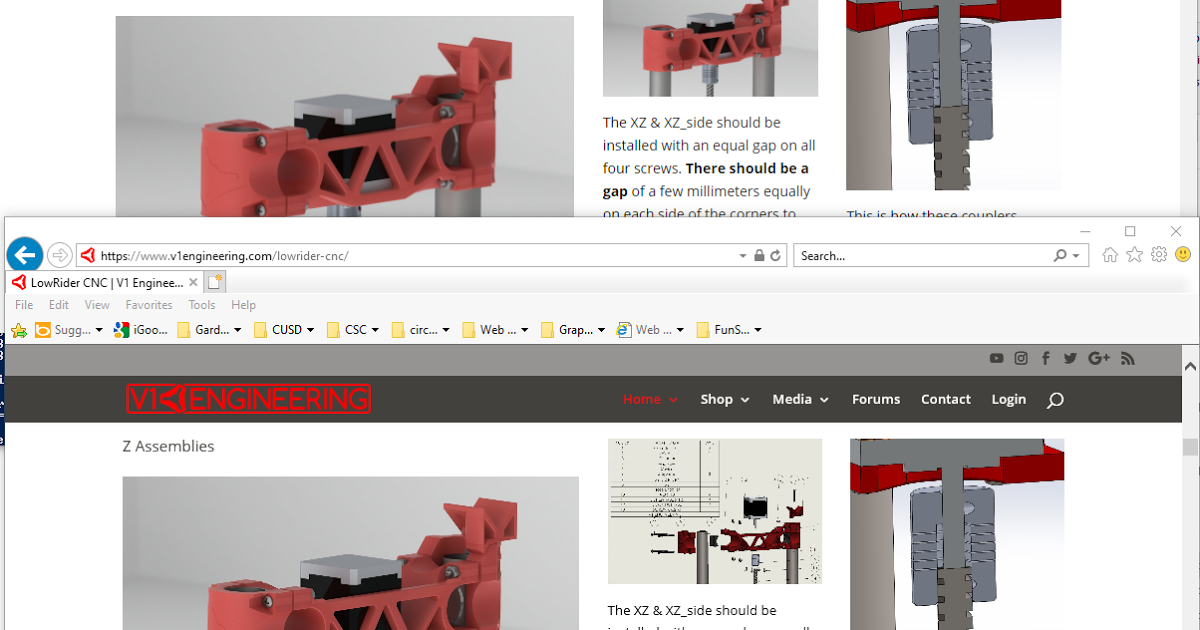This screenshot has height=630, width=1200.
Task: Open the Edit menu
Action: 59,305
